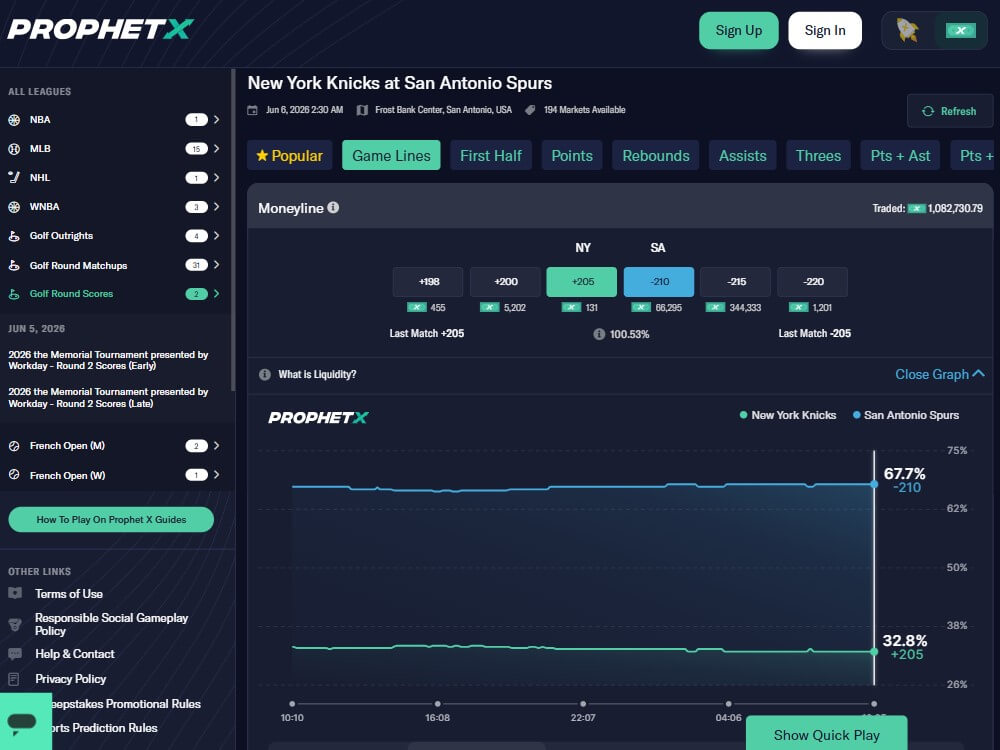Open Memorial Tournament Round 2 Scores (Early)

[108, 360]
